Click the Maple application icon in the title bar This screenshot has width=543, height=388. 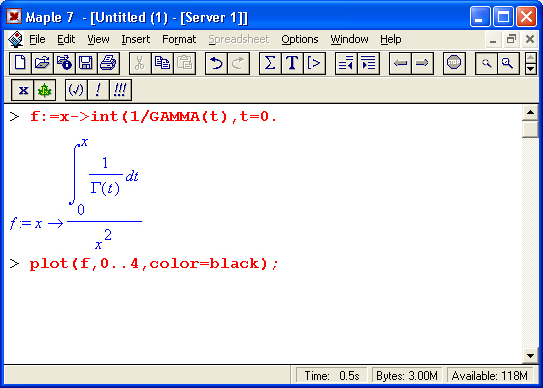14,16
